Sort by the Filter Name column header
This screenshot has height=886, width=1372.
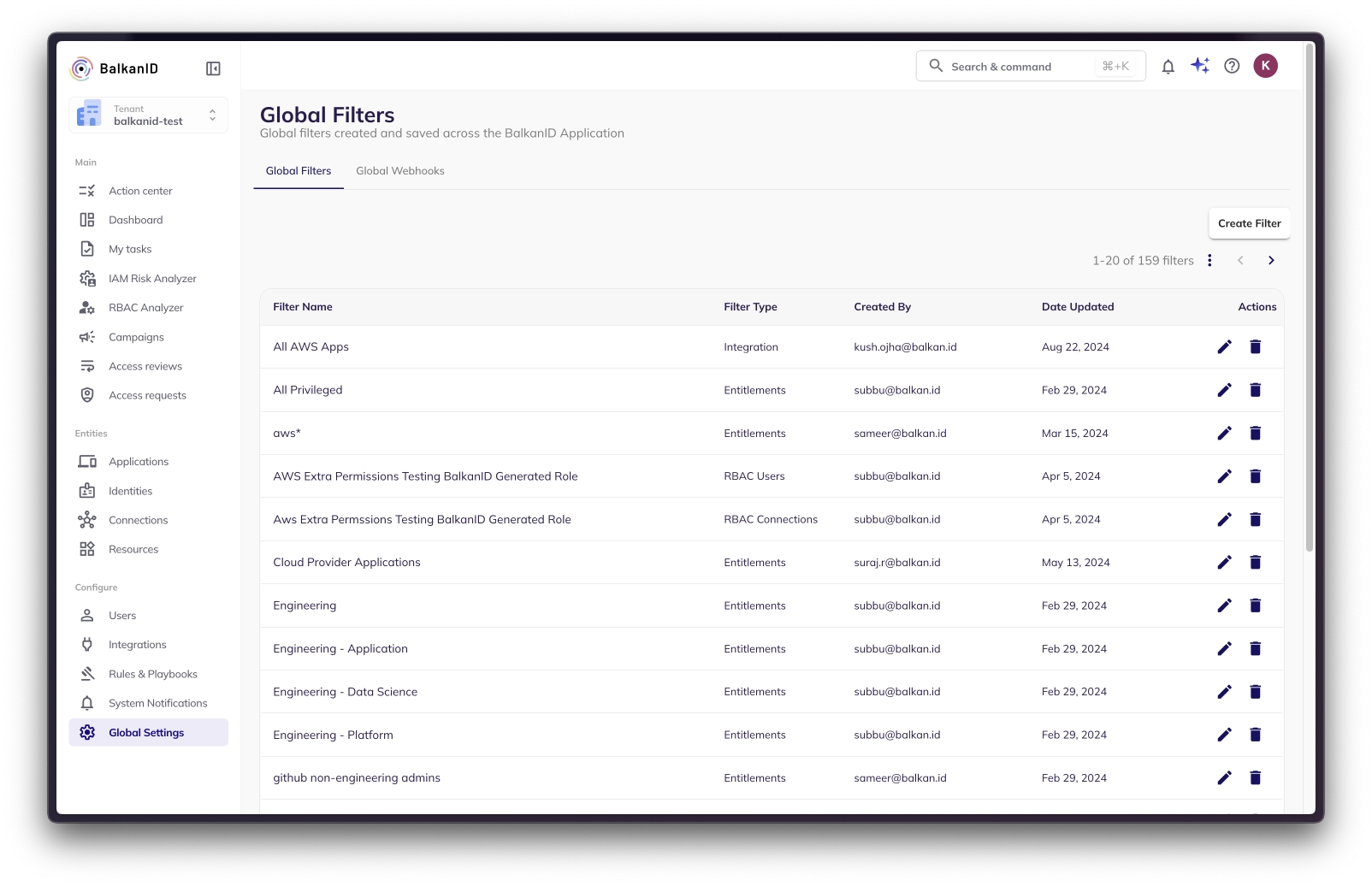pyautogui.click(x=303, y=307)
